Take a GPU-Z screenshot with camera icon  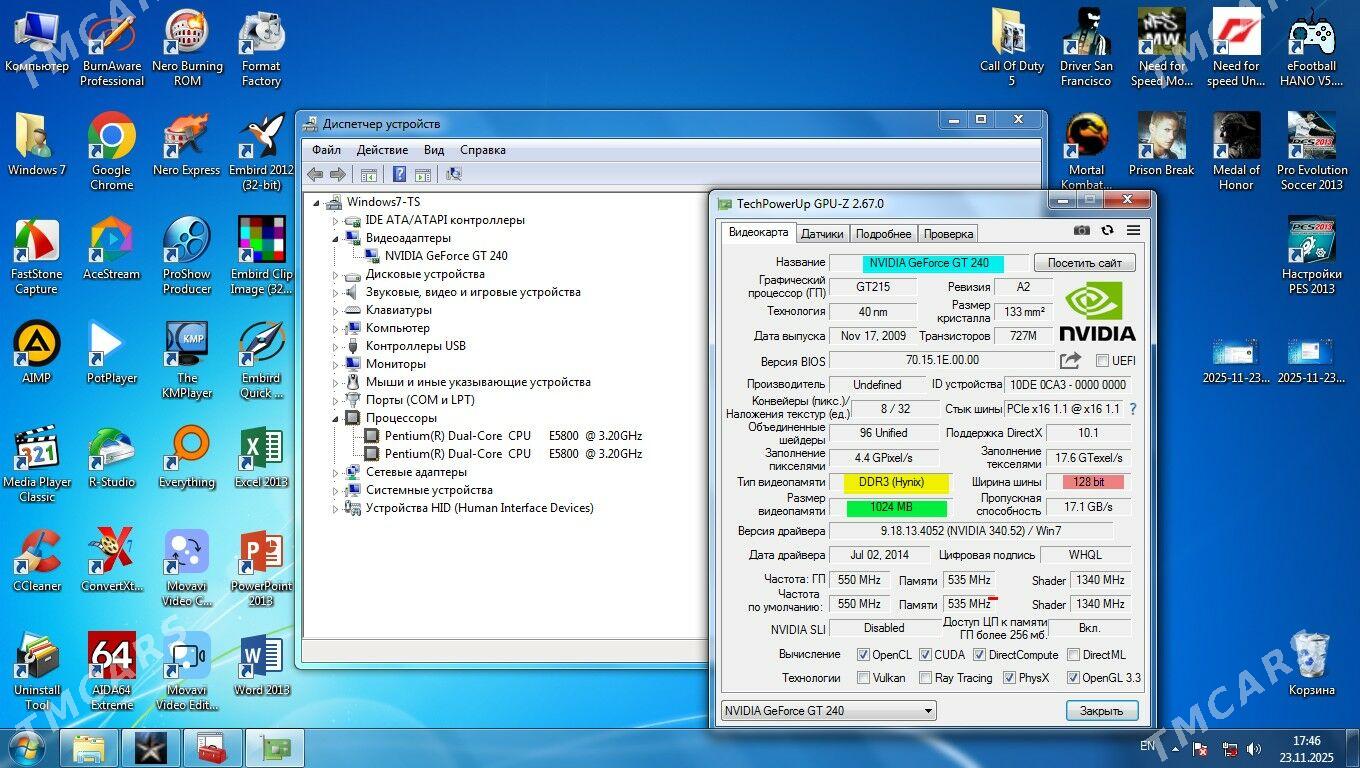[x=1082, y=231]
